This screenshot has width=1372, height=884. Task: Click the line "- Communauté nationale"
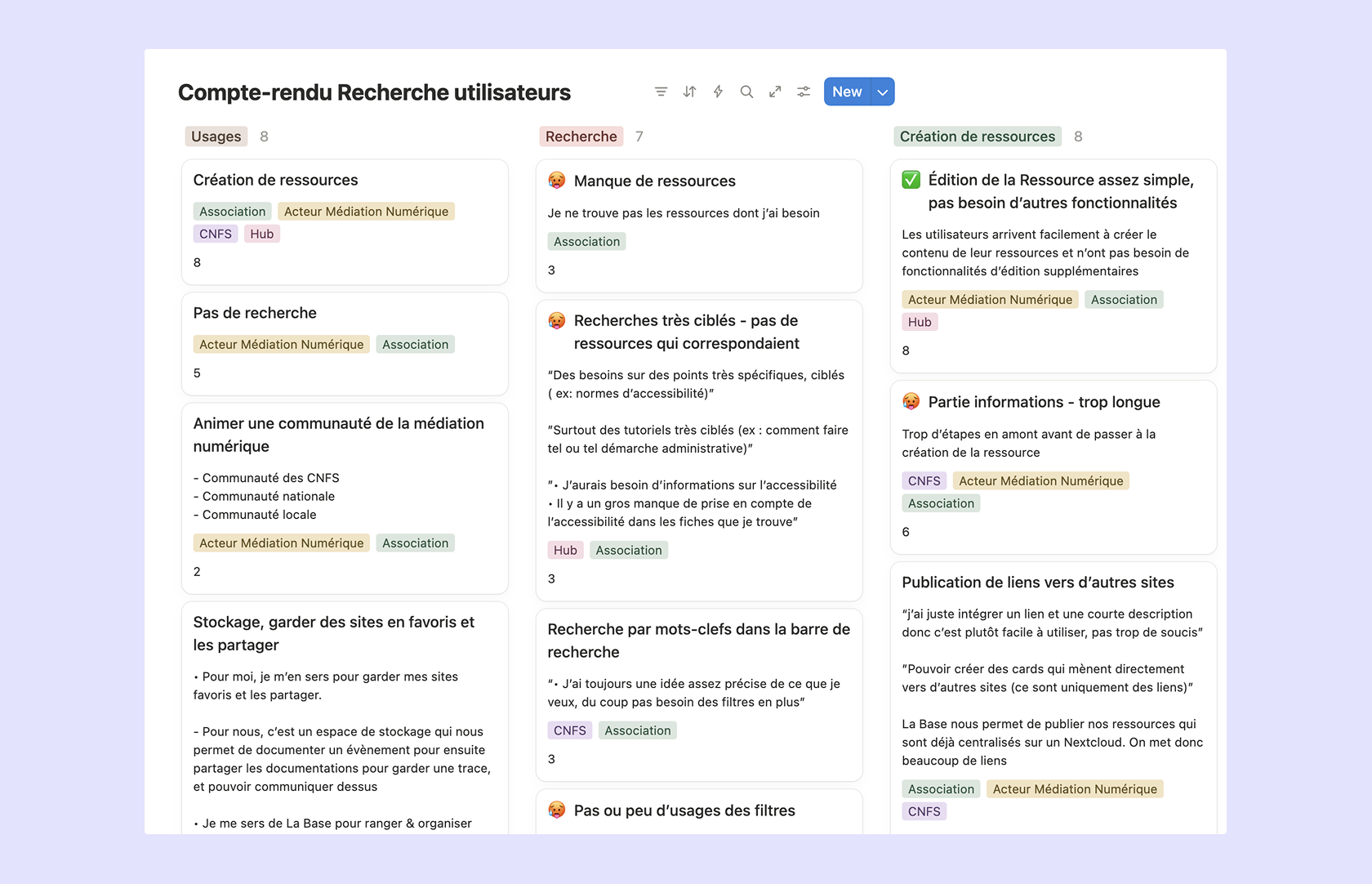pyautogui.click(x=264, y=497)
